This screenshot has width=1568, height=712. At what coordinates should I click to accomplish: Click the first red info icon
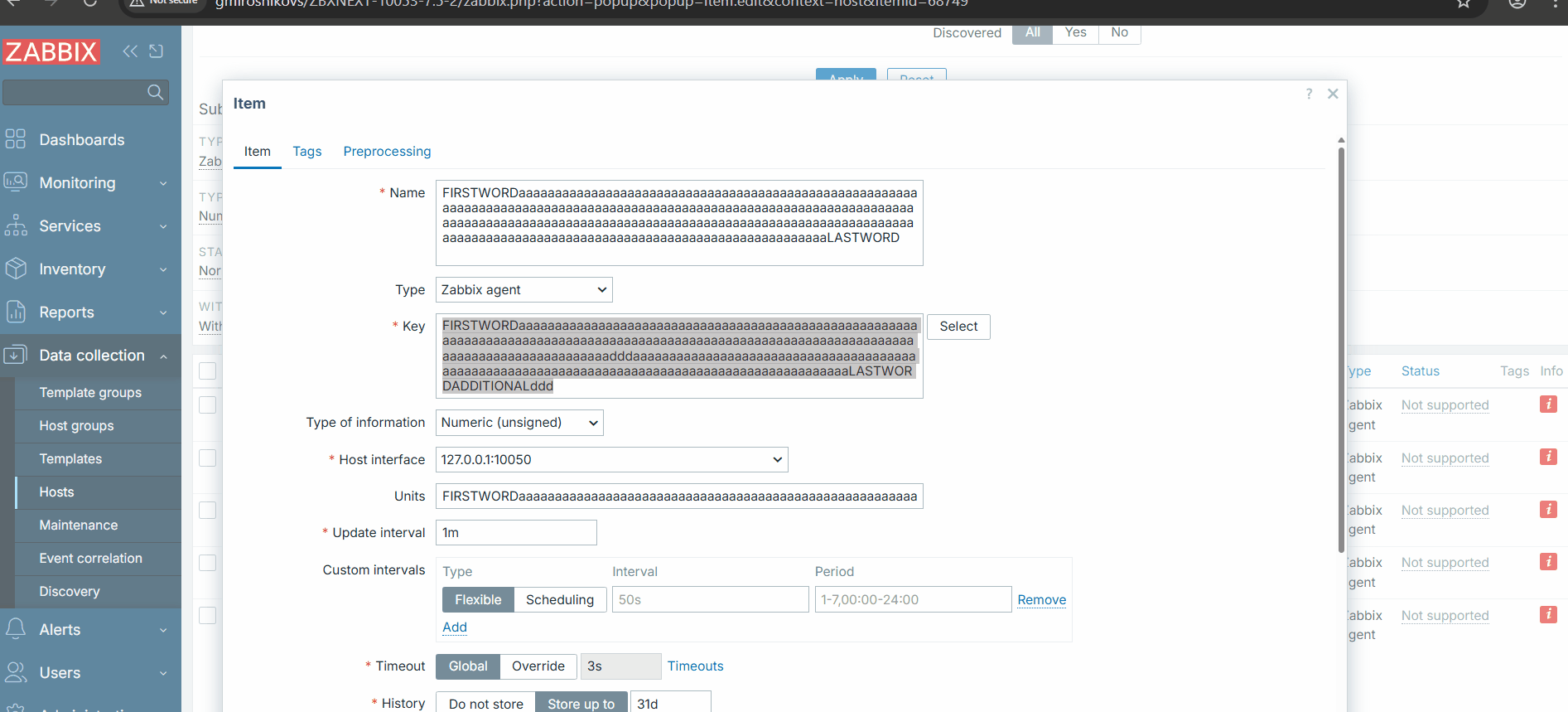pos(1547,404)
